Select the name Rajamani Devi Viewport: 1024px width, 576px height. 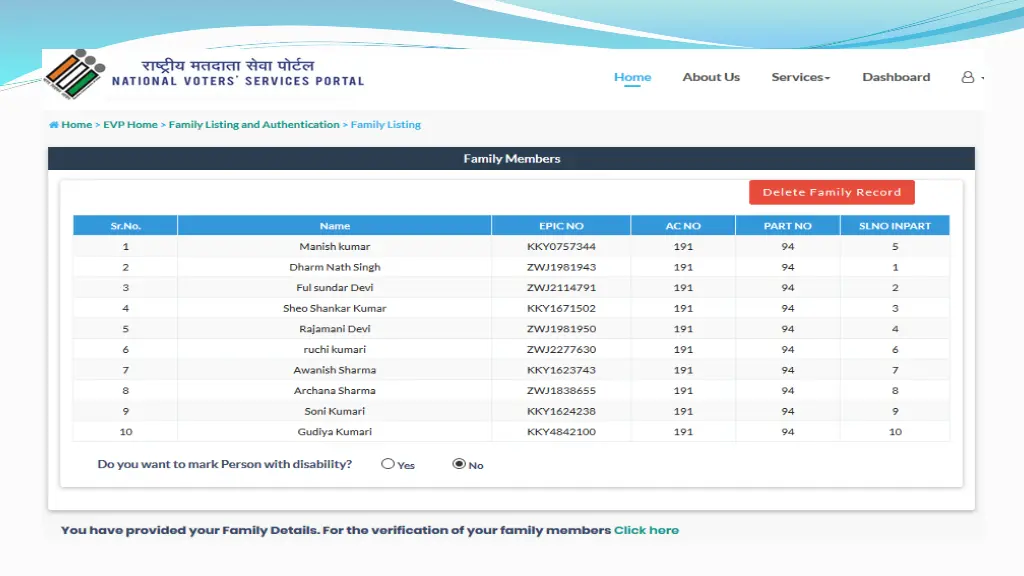334,329
